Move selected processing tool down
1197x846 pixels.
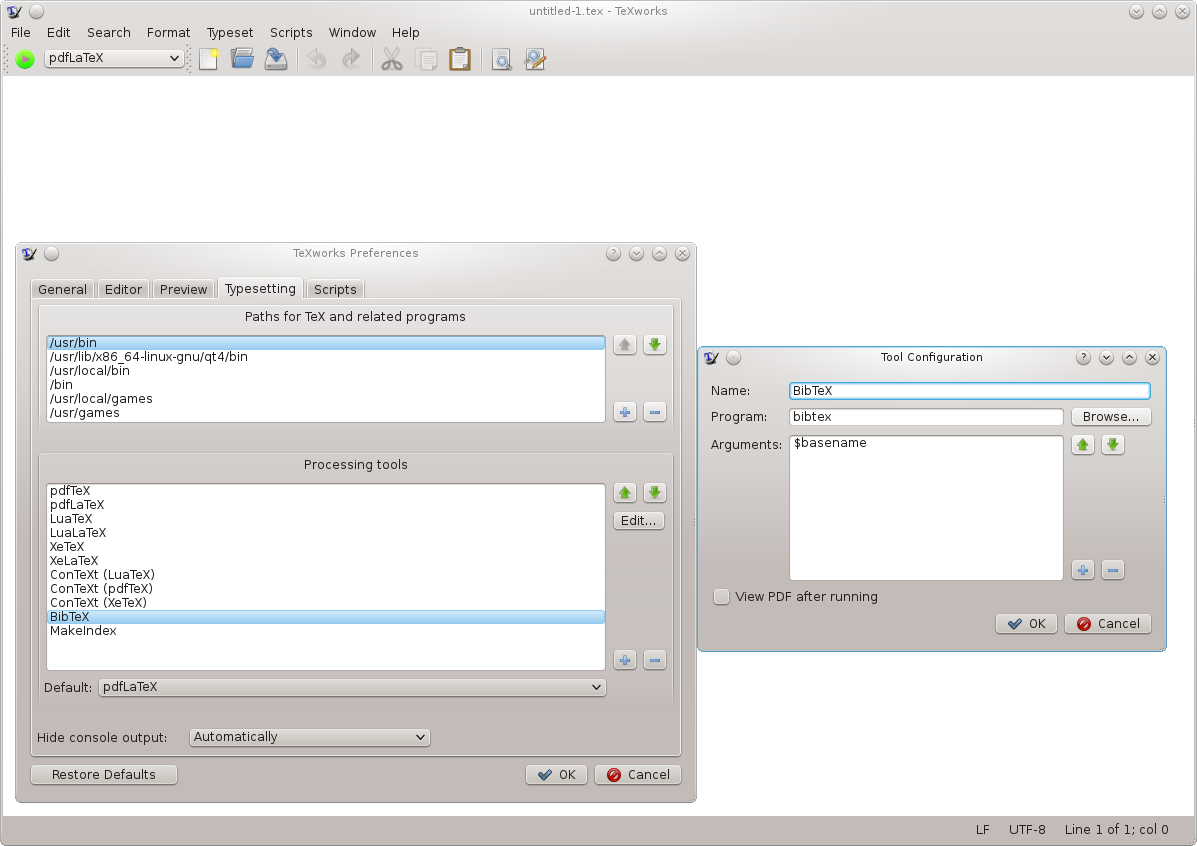(x=654, y=493)
